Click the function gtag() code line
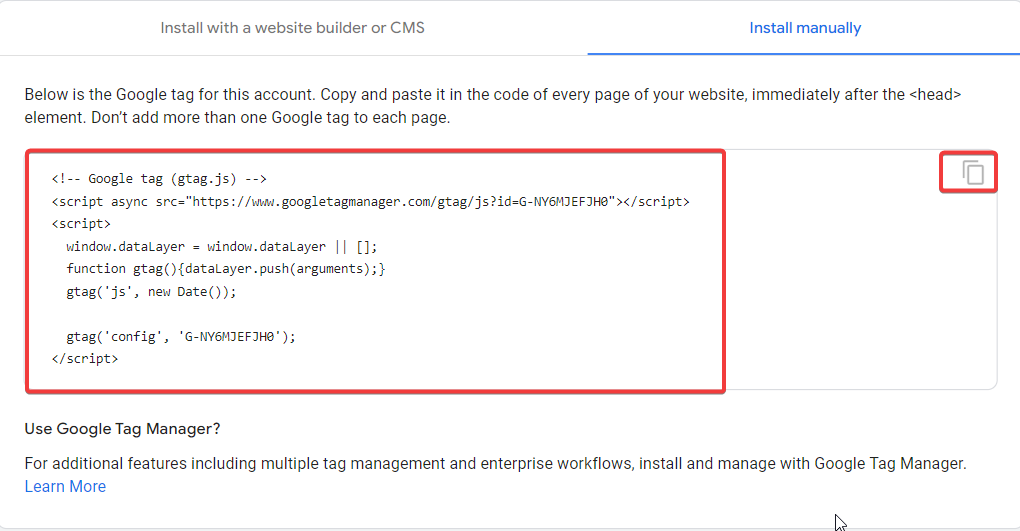This screenshot has width=1020, height=531. [x=225, y=269]
